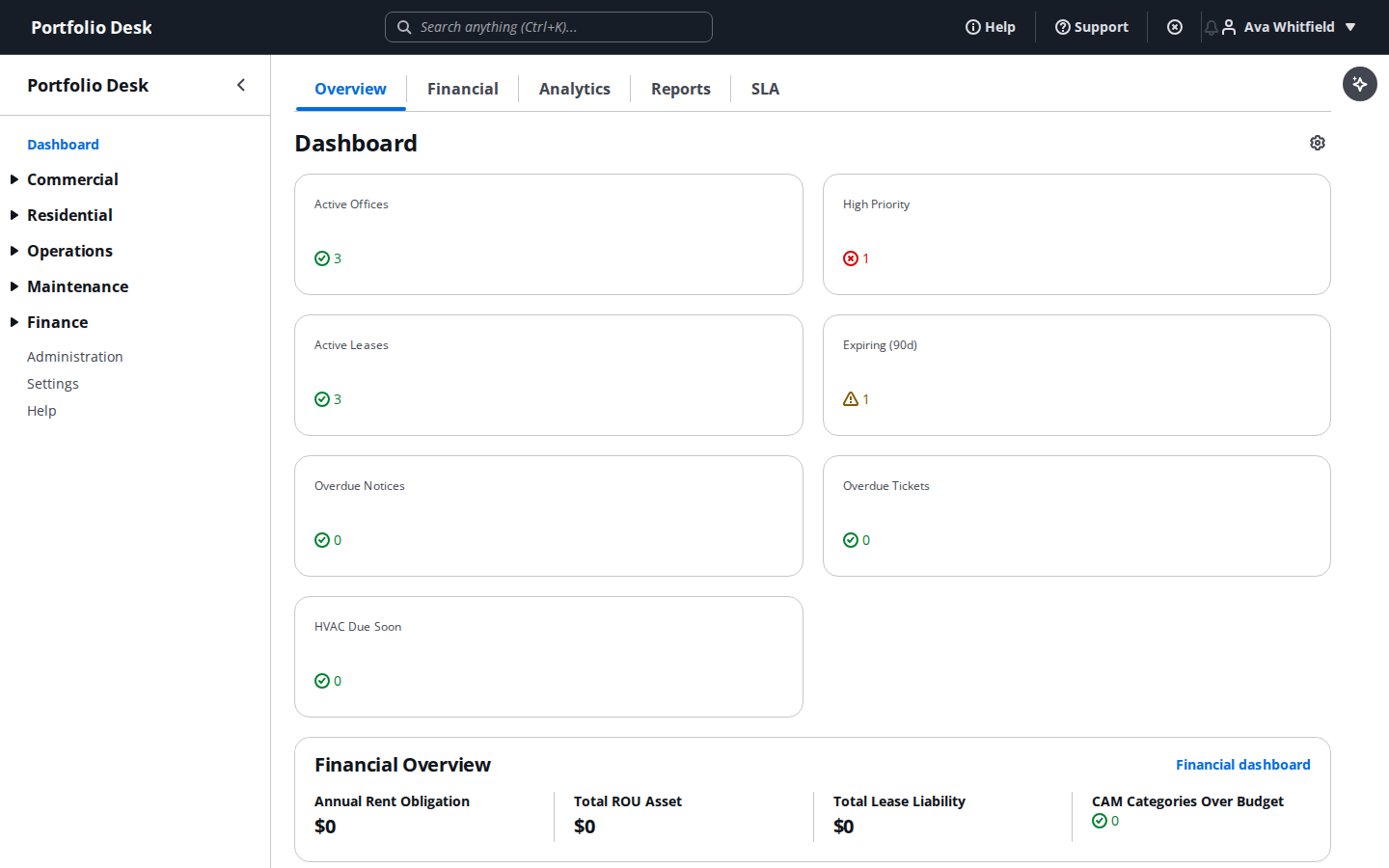Click the Overdue Notices green check icon

[322, 540]
